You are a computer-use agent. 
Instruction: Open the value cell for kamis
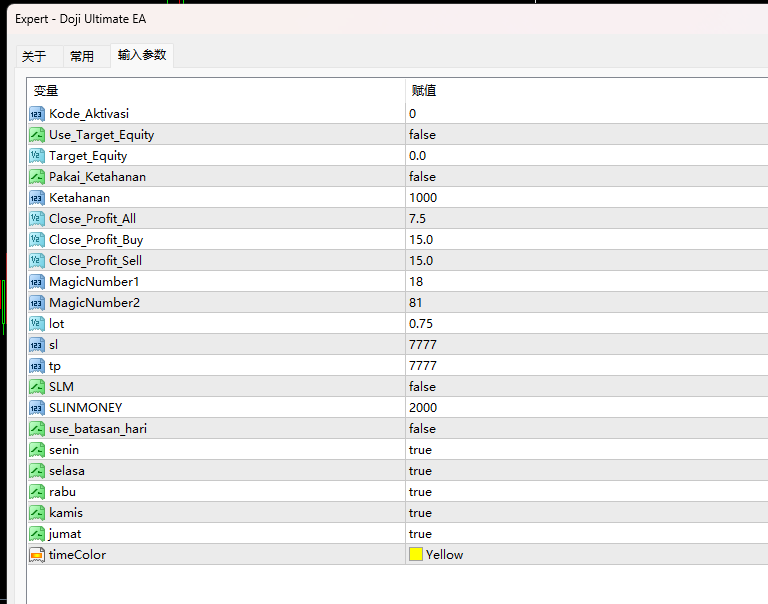pos(587,513)
